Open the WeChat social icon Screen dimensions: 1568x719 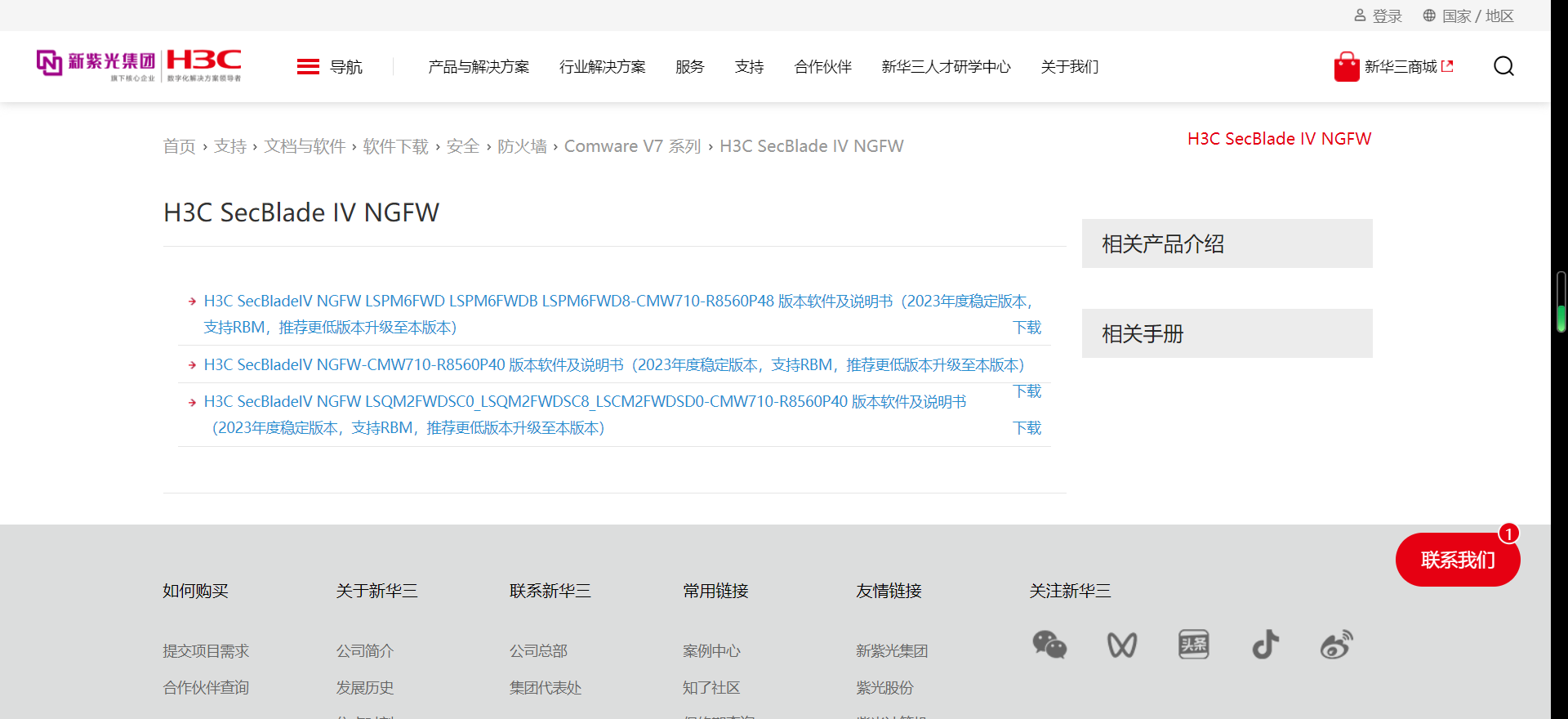click(x=1049, y=645)
